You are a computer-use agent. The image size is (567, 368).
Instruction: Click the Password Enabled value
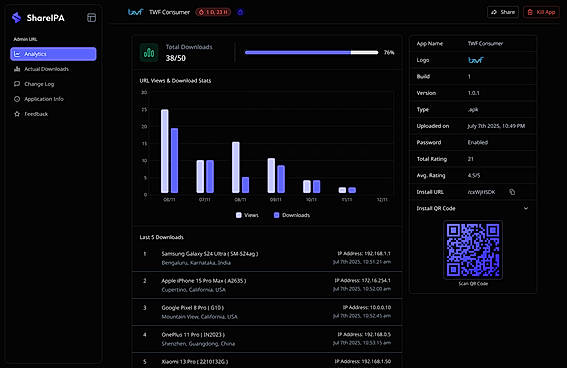(478, 142)
